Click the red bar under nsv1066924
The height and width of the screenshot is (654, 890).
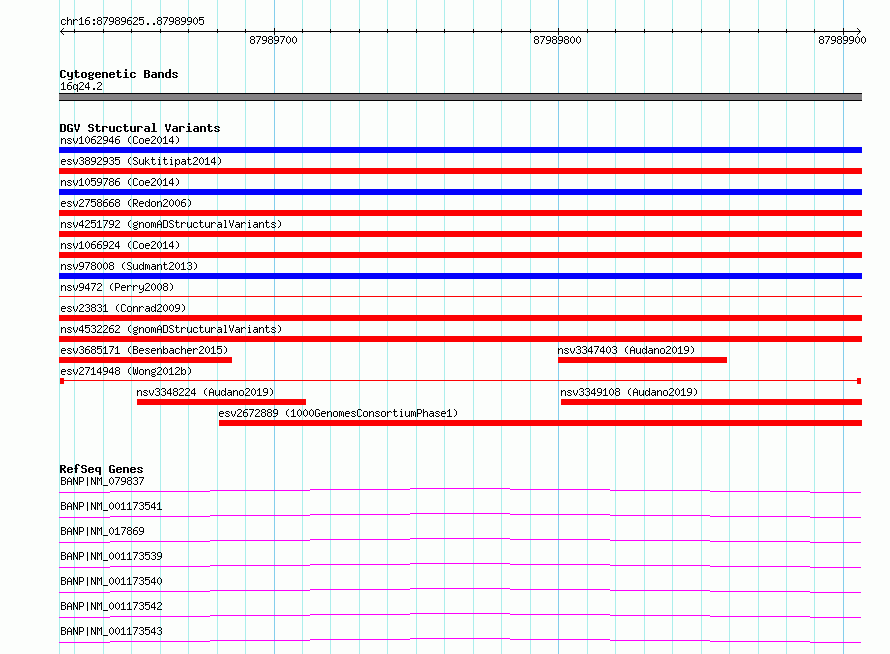point(460,255)
